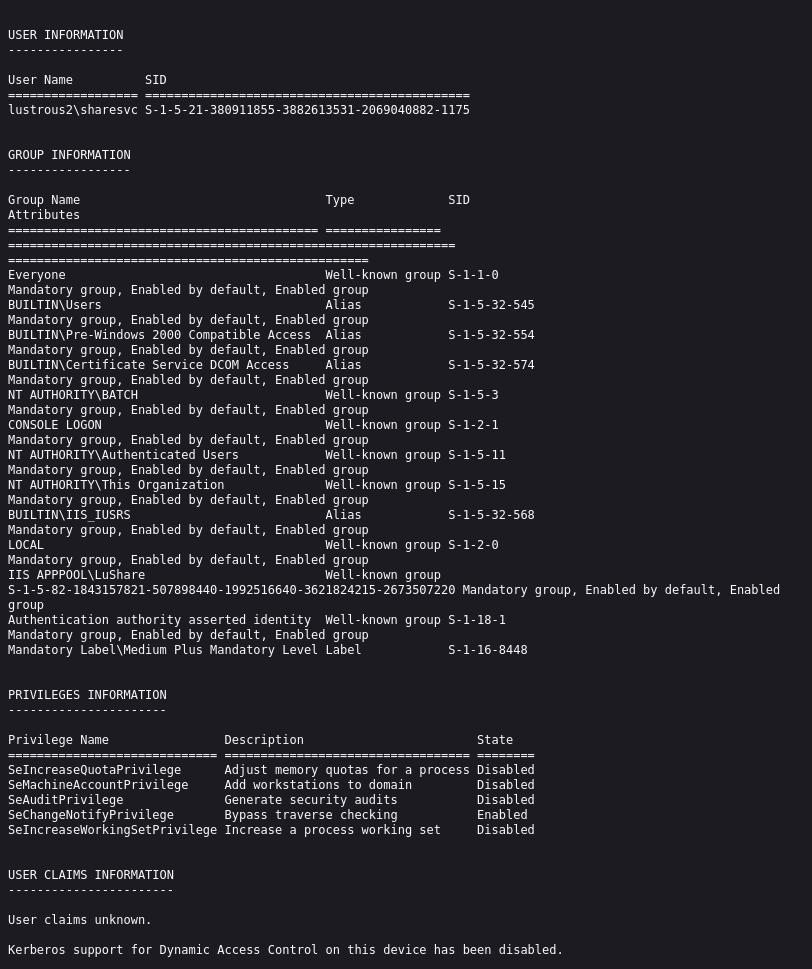Click the PRIVILEGES INFORMATION heading
This screenshot has height=969, width=812.
pos(87,695)
